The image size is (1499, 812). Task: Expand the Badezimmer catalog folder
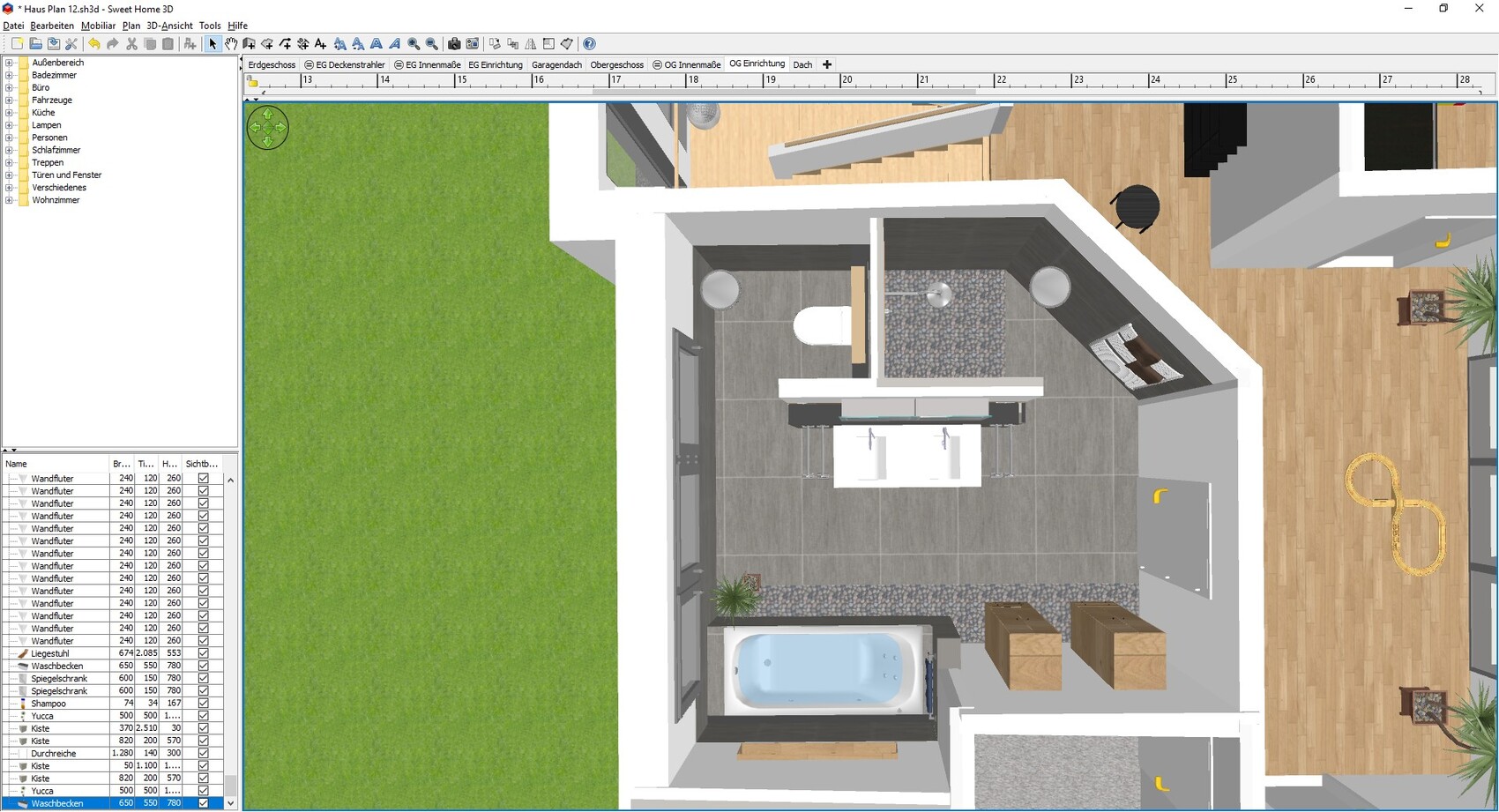(10, 76)
